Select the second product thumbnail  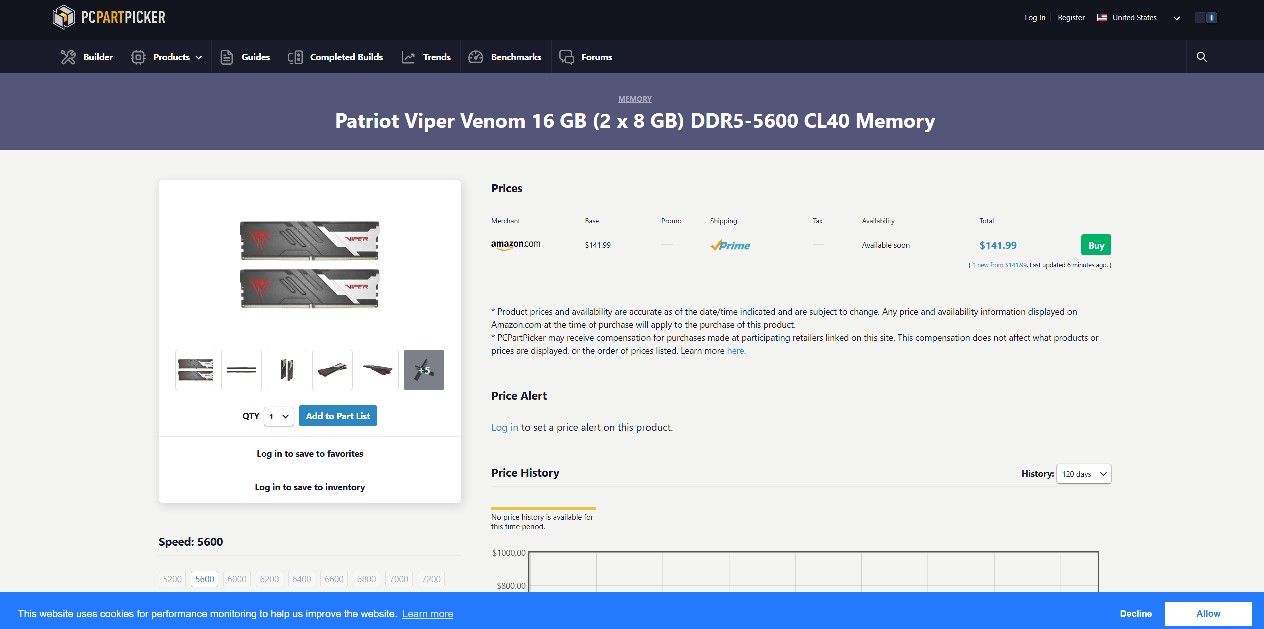point(240,369)
